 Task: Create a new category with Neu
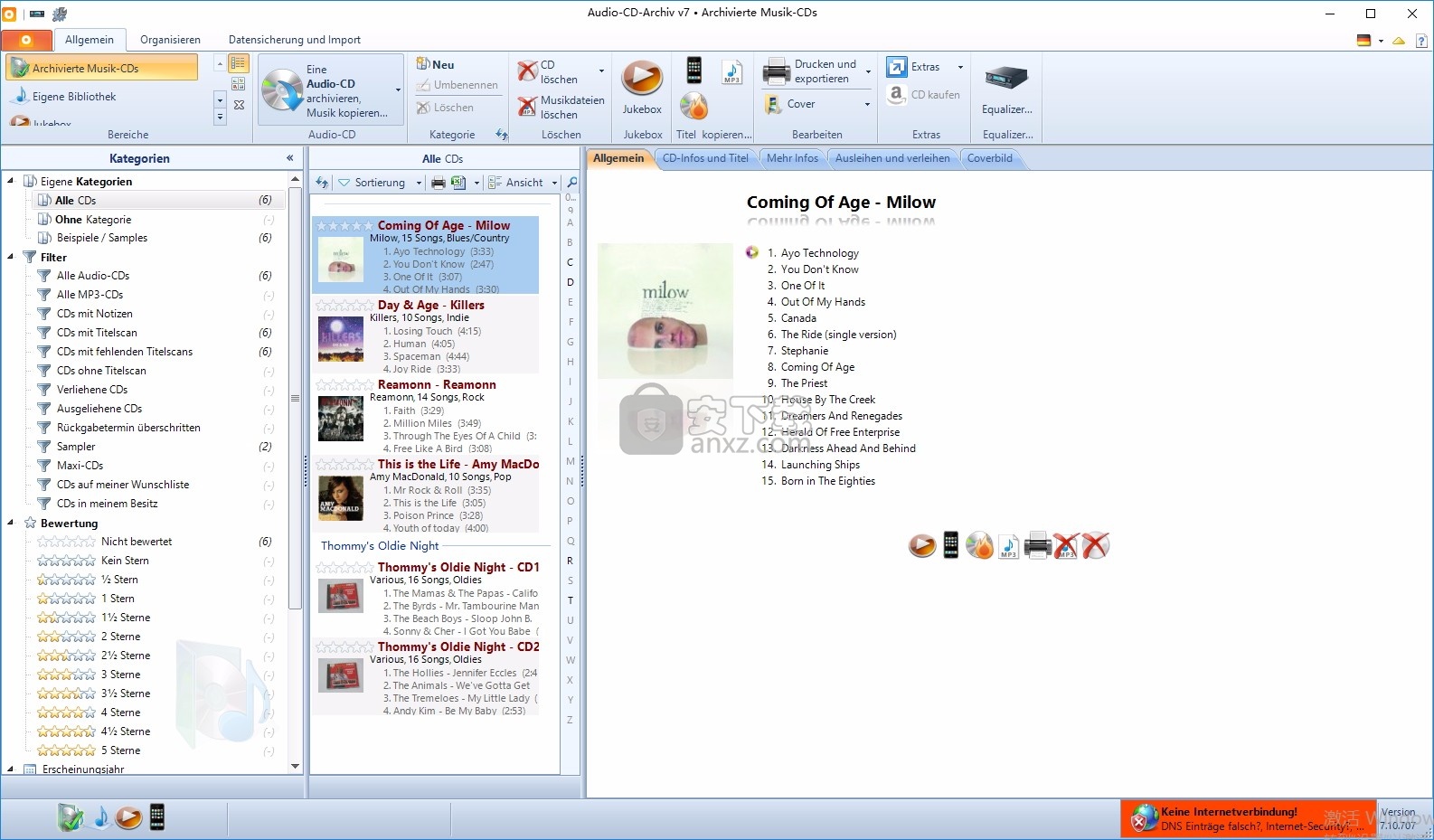click(436, 64)
